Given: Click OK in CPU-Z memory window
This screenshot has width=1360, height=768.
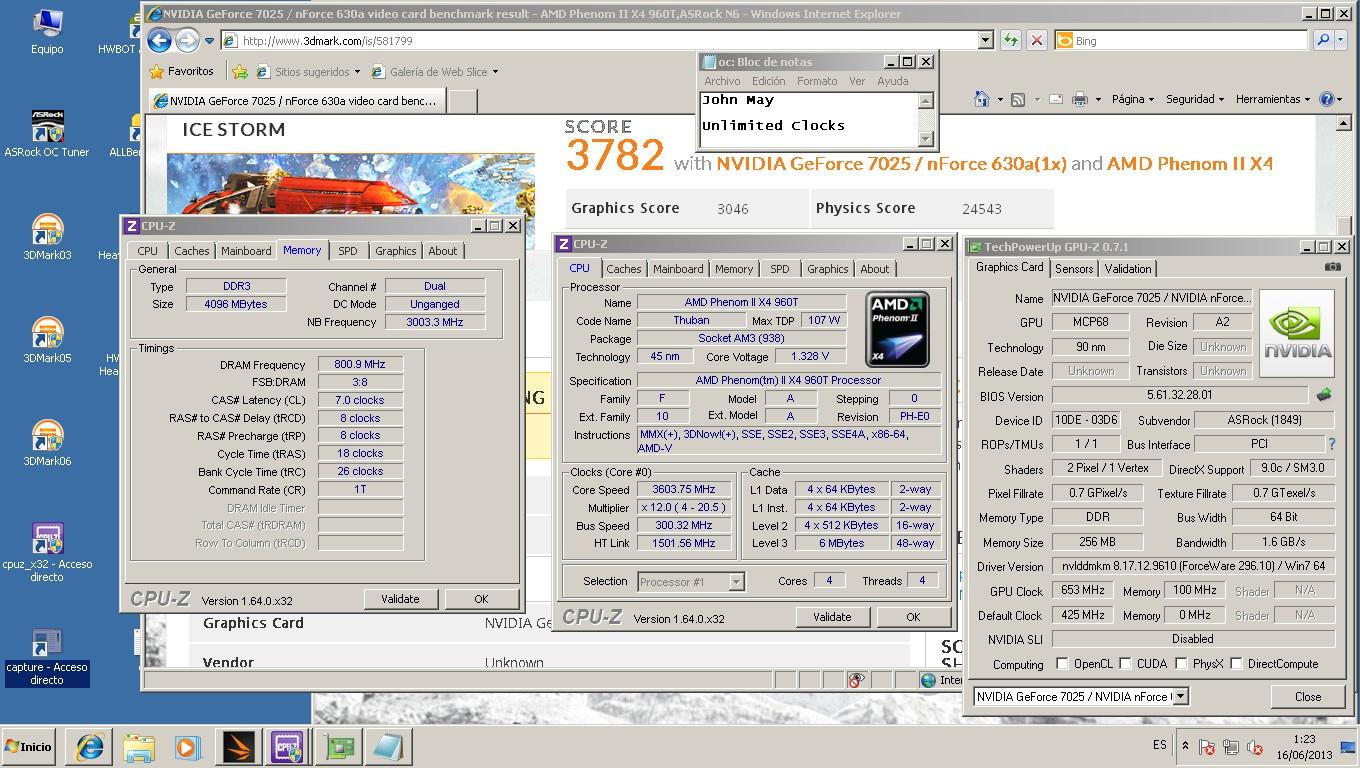Looking at the screenshot, I should point(481,599).
